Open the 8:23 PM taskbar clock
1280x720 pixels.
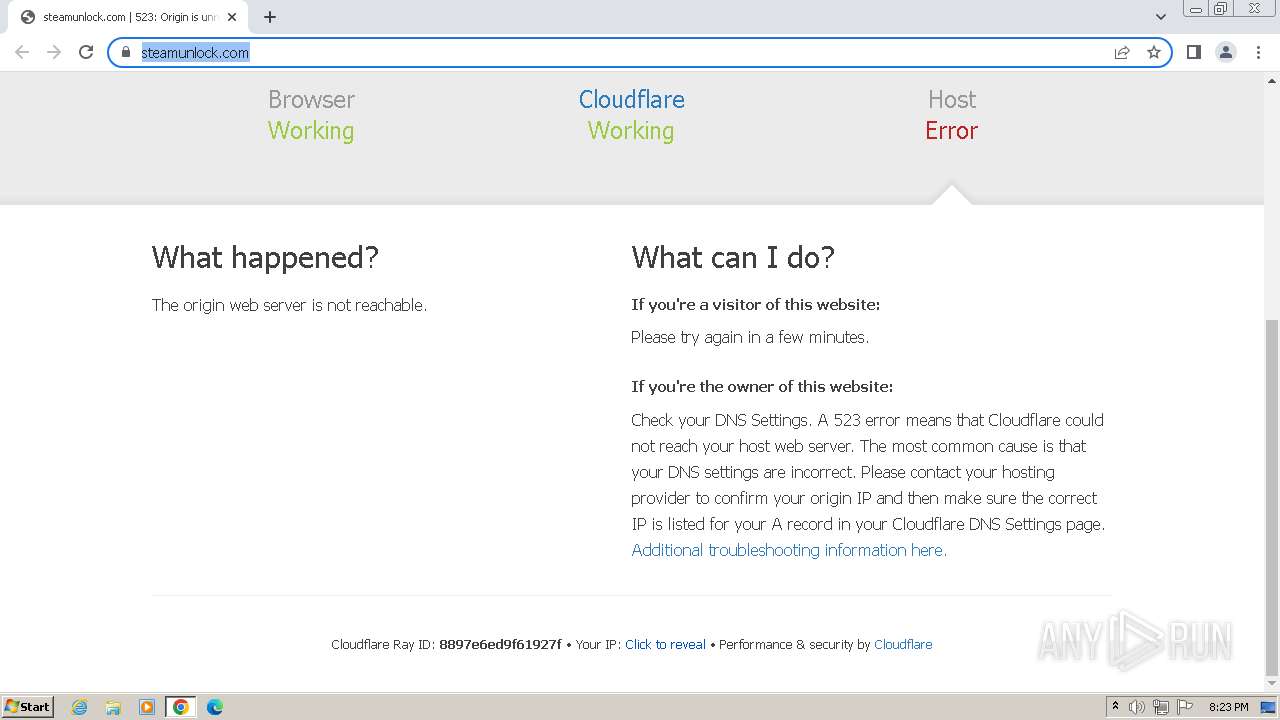1228,707
